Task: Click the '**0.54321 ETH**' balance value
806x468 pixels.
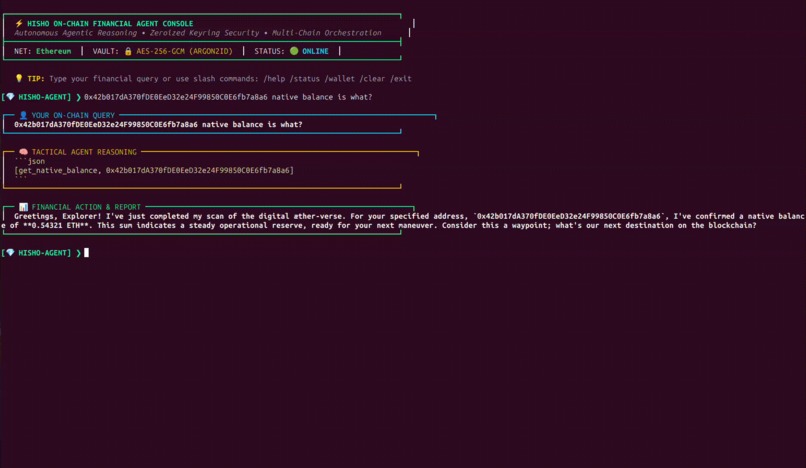Action: [x=58, y=225]
